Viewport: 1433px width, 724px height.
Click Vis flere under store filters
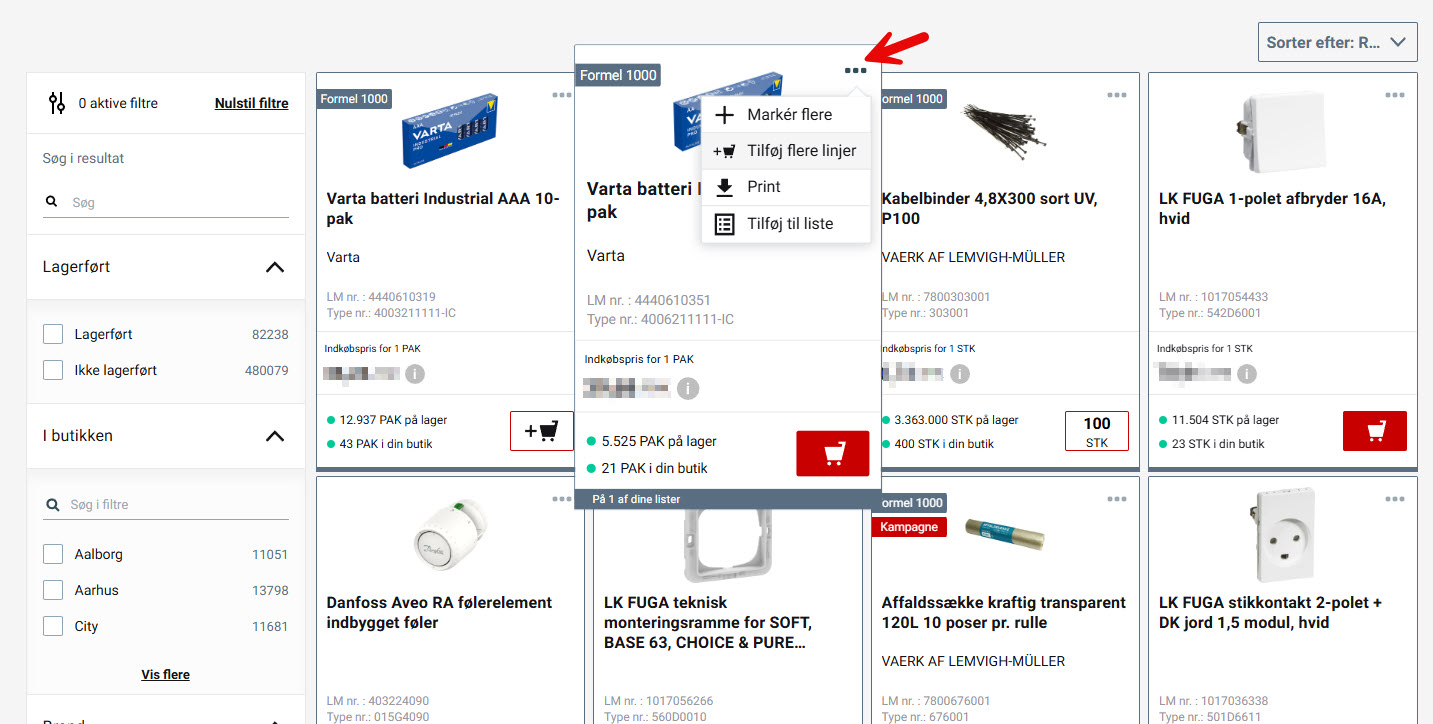[165, 674]
